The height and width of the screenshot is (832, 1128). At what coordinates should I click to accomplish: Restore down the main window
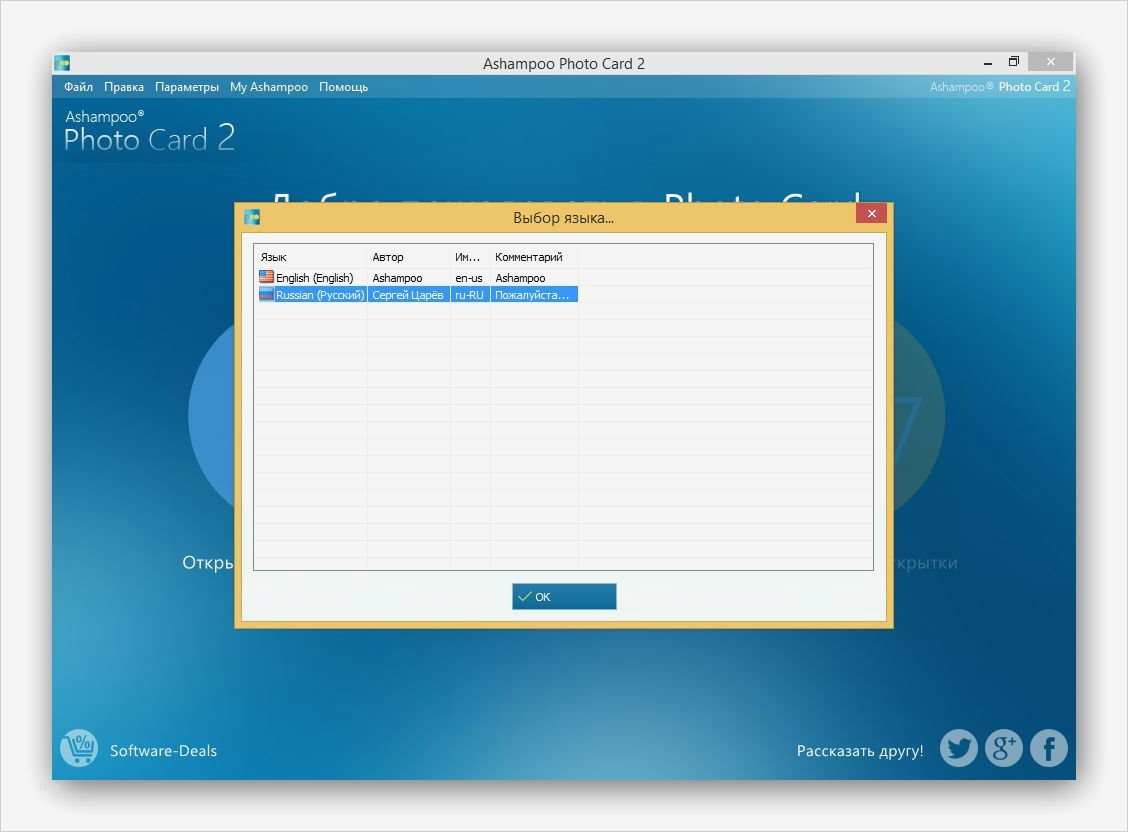click(1014, 62)
